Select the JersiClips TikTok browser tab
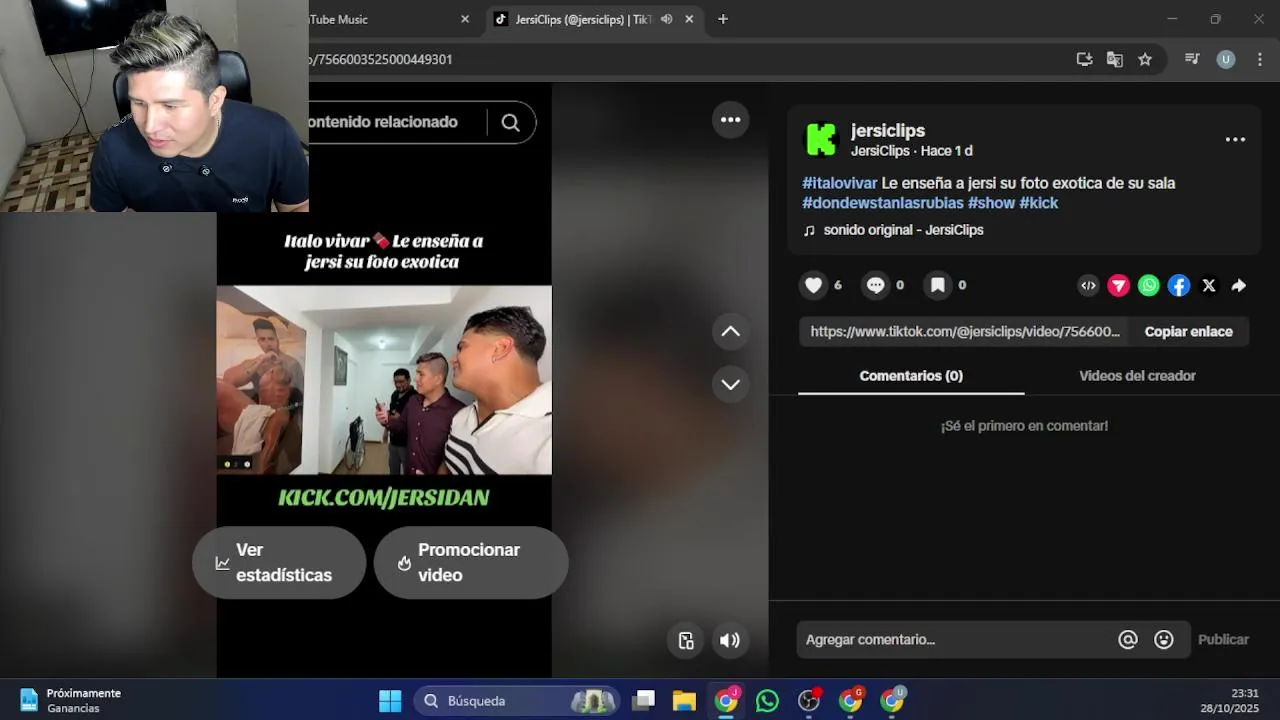The height and width of the screenshot is (720, 1280). tap(594, 19)
